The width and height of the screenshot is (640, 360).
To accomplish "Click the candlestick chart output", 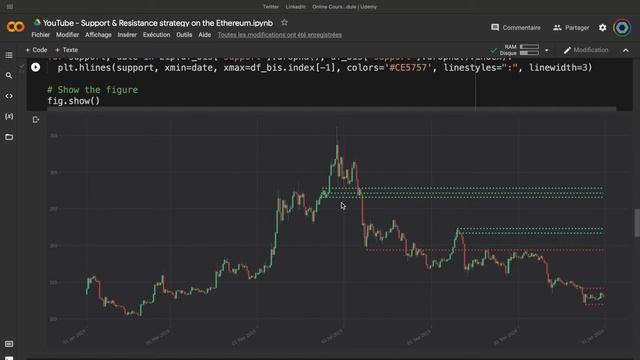I will (331, 231).
